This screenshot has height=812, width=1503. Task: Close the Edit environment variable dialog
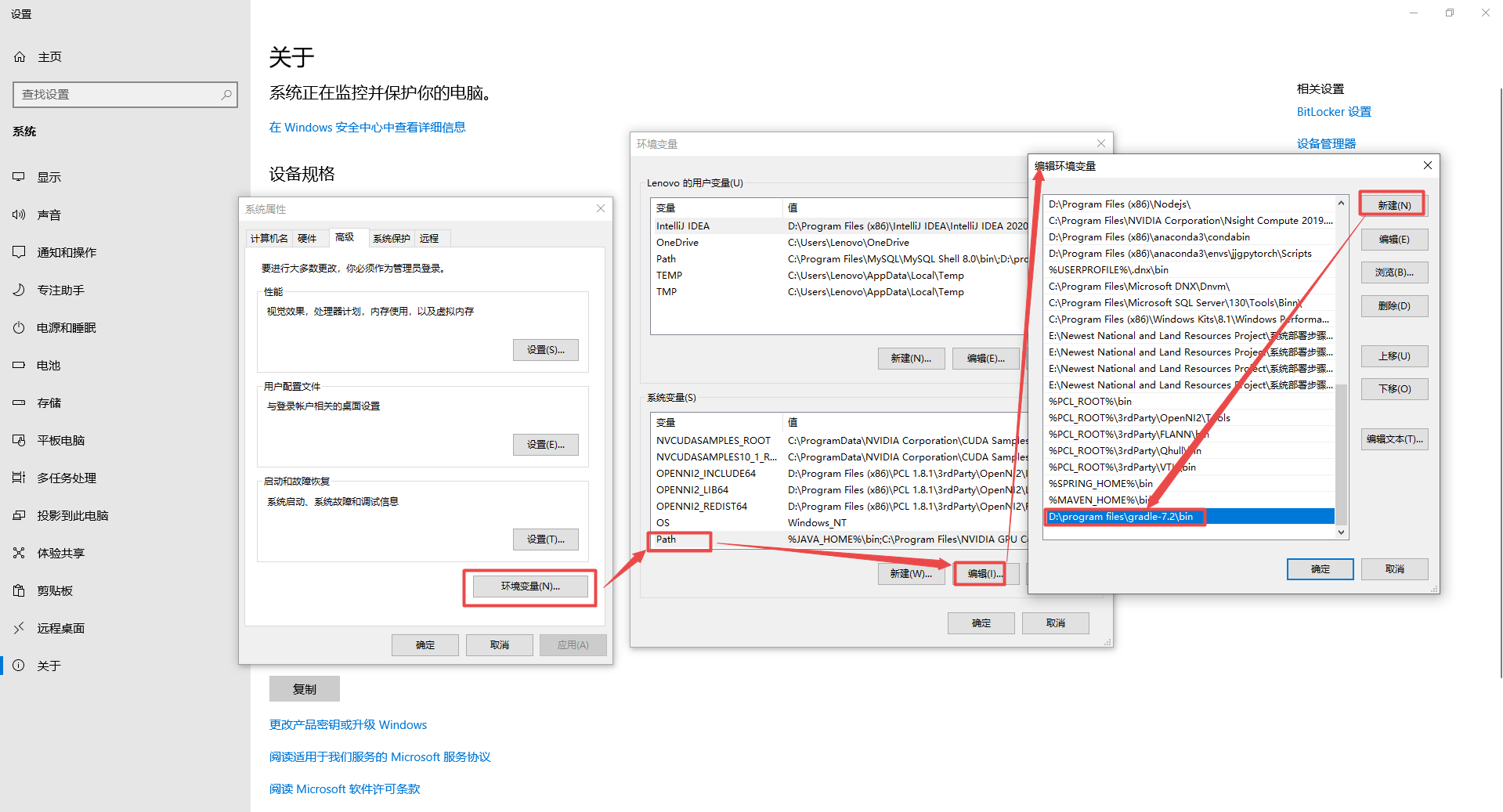(1427, 165)
